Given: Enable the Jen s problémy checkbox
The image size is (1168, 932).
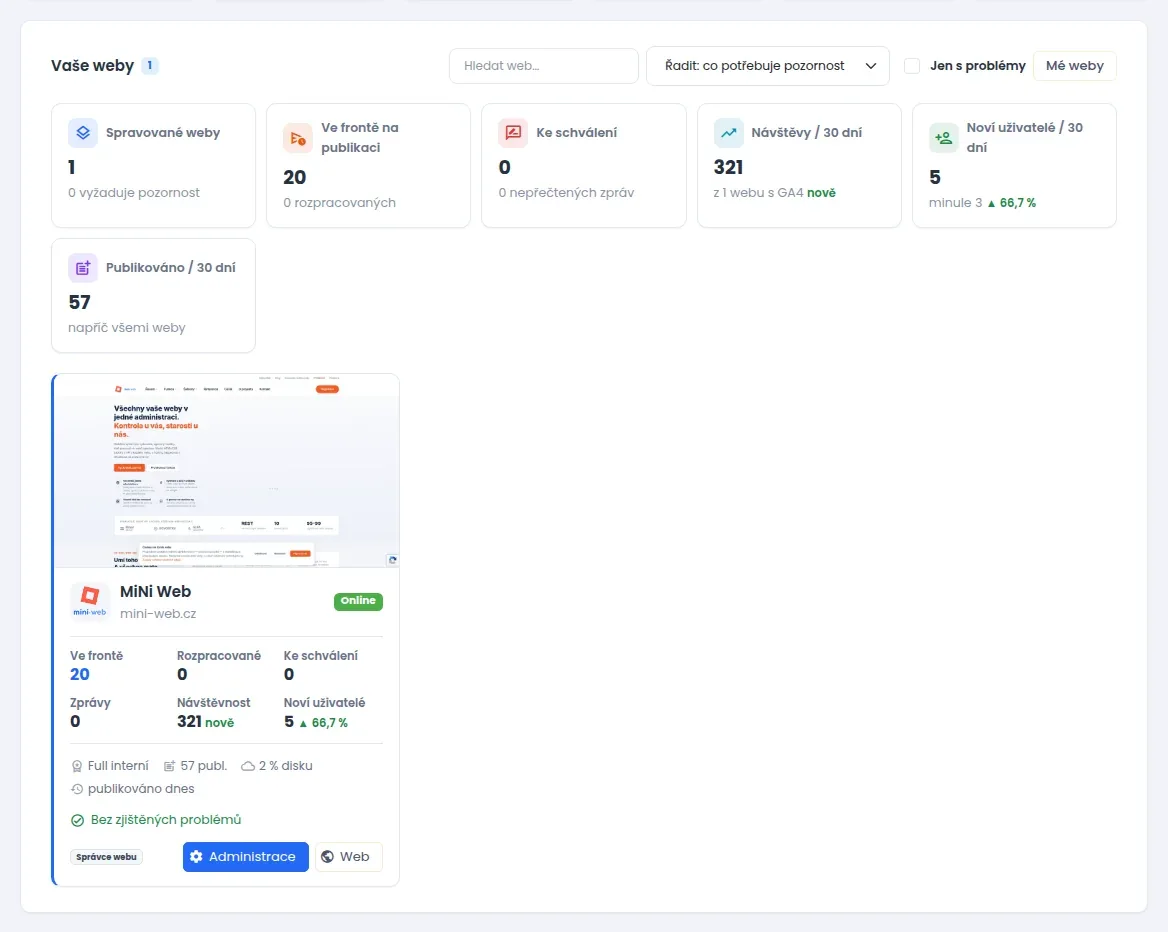Looking at the screenshot, I should point(912,66).
